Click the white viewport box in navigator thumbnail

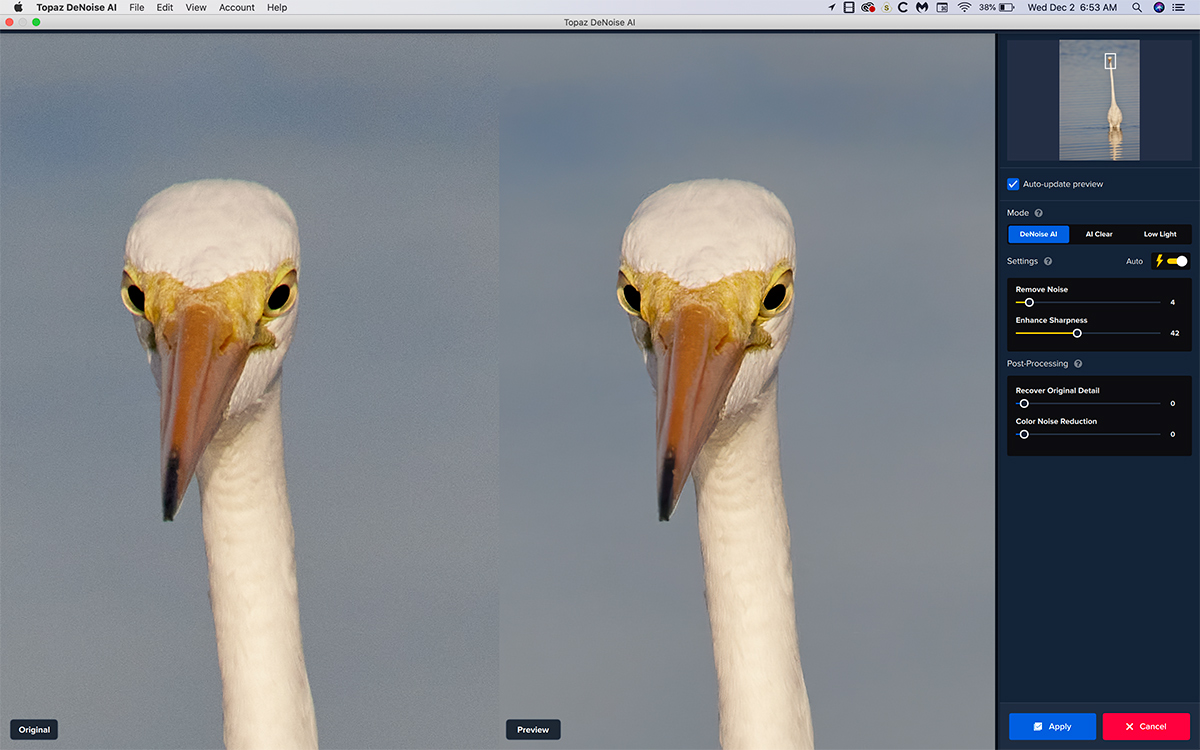coord(1110,61)
